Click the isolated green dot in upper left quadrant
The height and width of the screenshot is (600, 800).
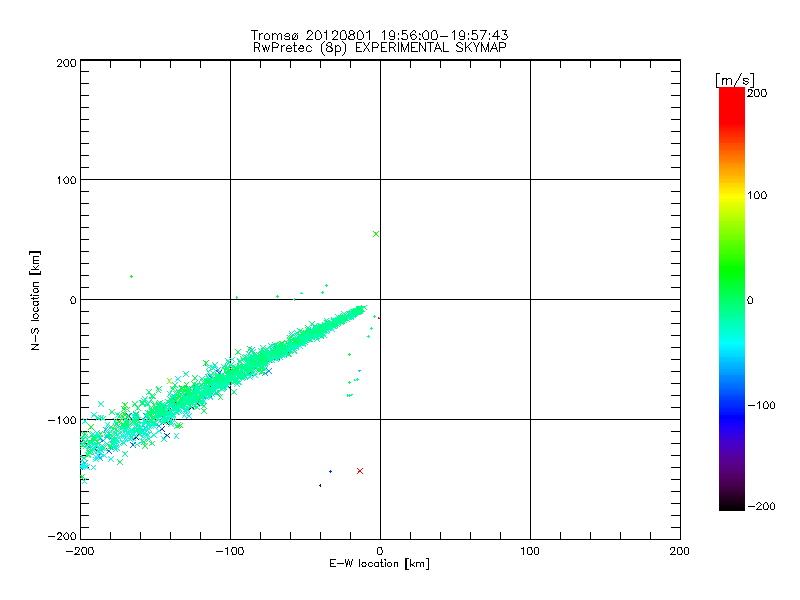coord(132,277)
